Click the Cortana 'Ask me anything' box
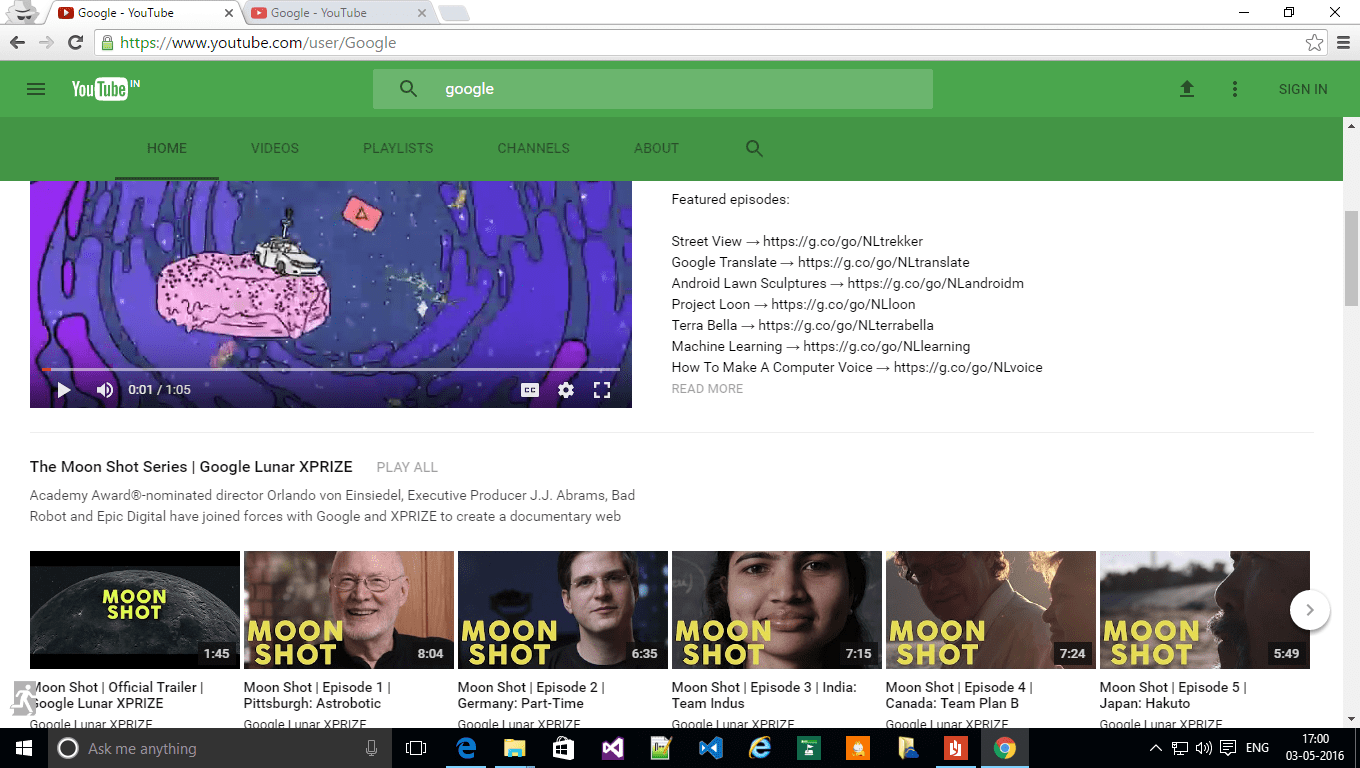The width and height of the screenshot is (1360, 768). pos(220,748)
